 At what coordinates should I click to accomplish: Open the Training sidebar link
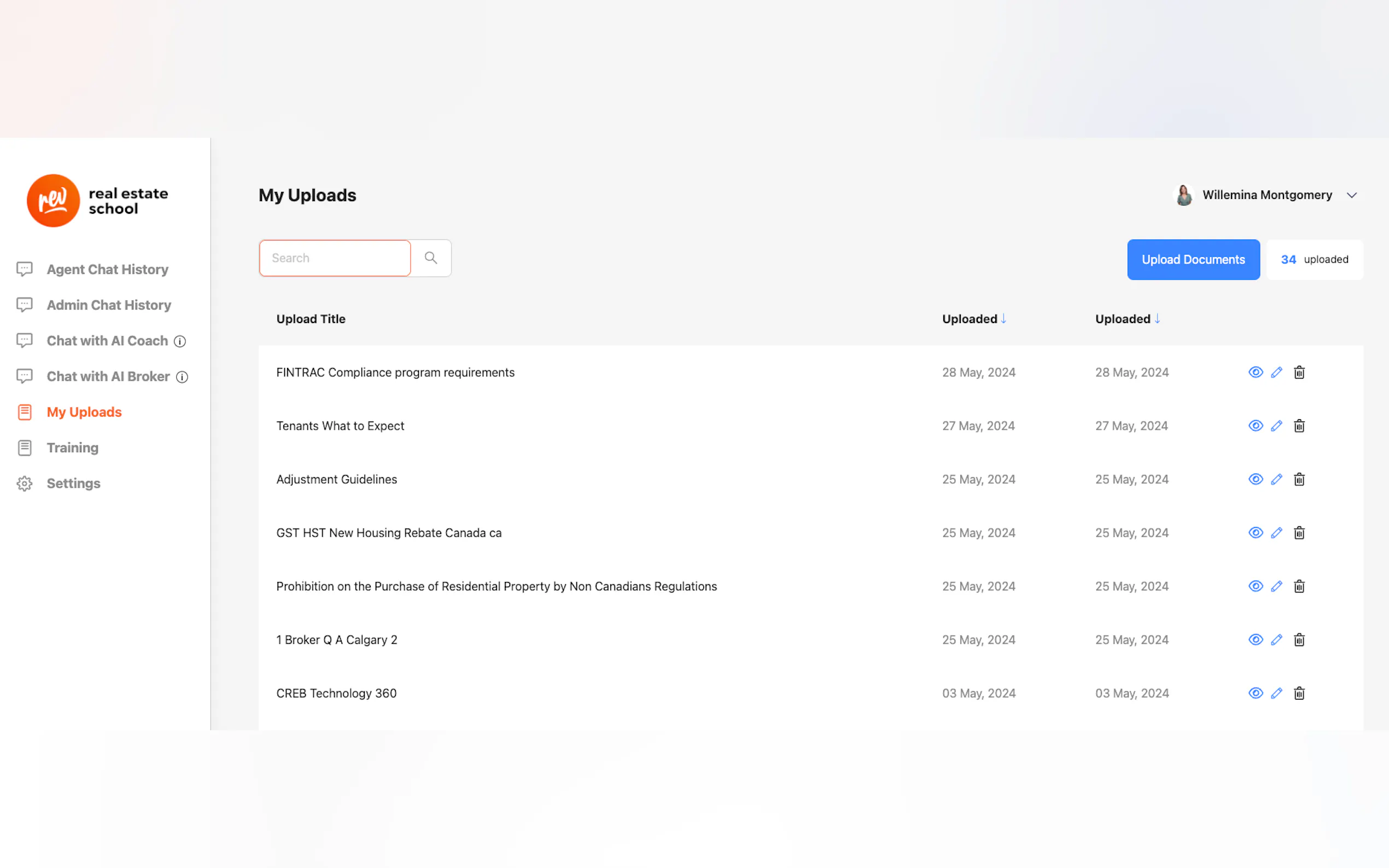tap(72, 448)
